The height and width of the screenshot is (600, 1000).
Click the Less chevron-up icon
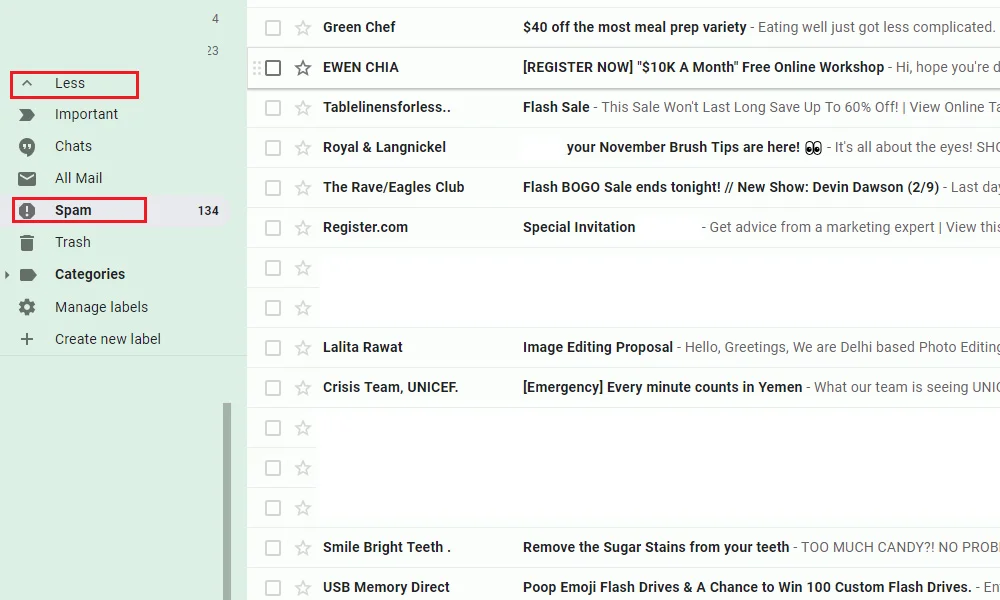[x=27, y=84]
